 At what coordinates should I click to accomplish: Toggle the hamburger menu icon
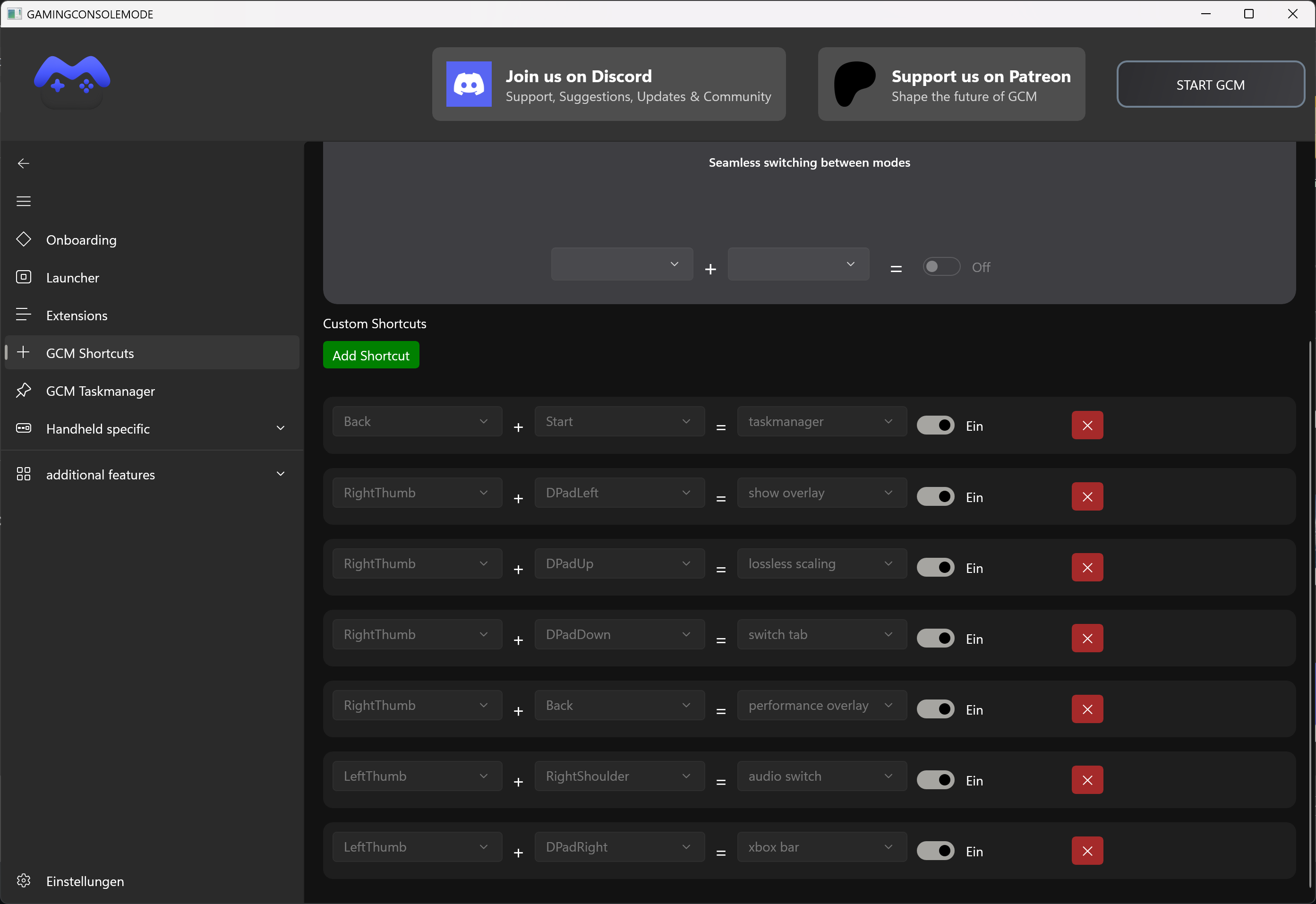23,201
